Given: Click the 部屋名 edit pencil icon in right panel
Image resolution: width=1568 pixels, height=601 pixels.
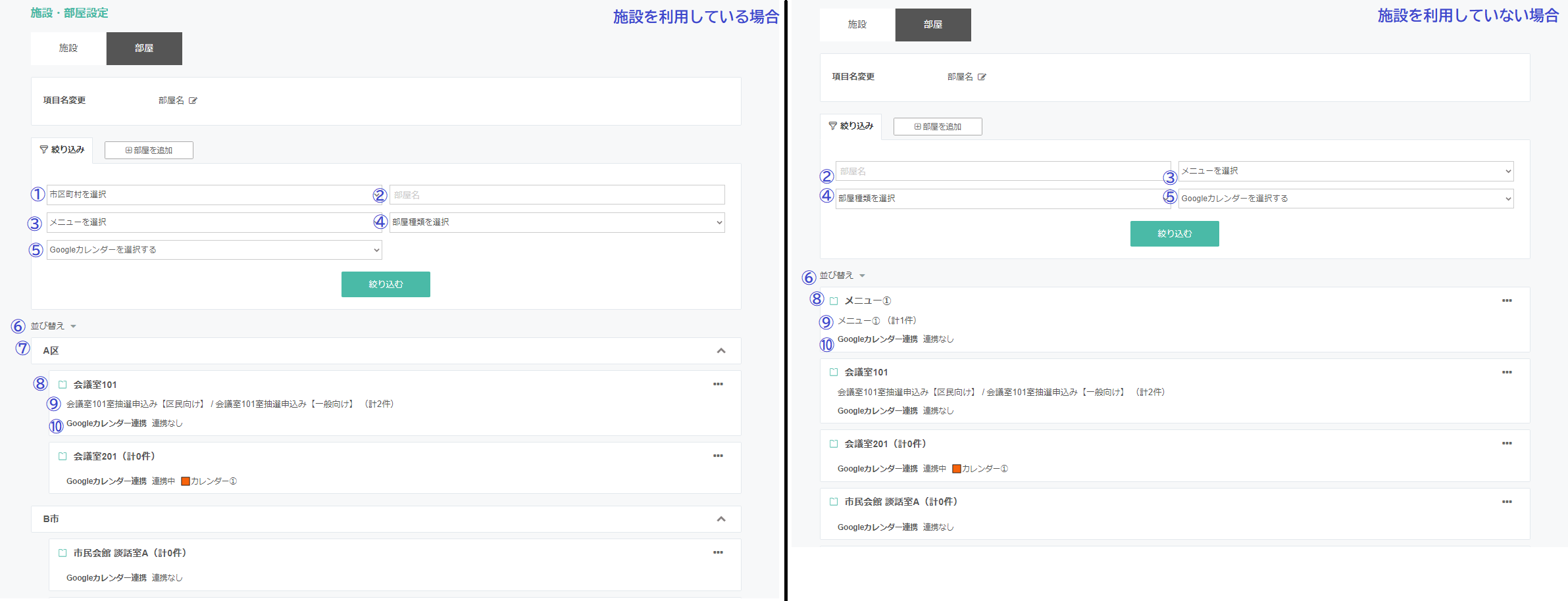Looking at the screenshot, I should (x=982, y=77).
